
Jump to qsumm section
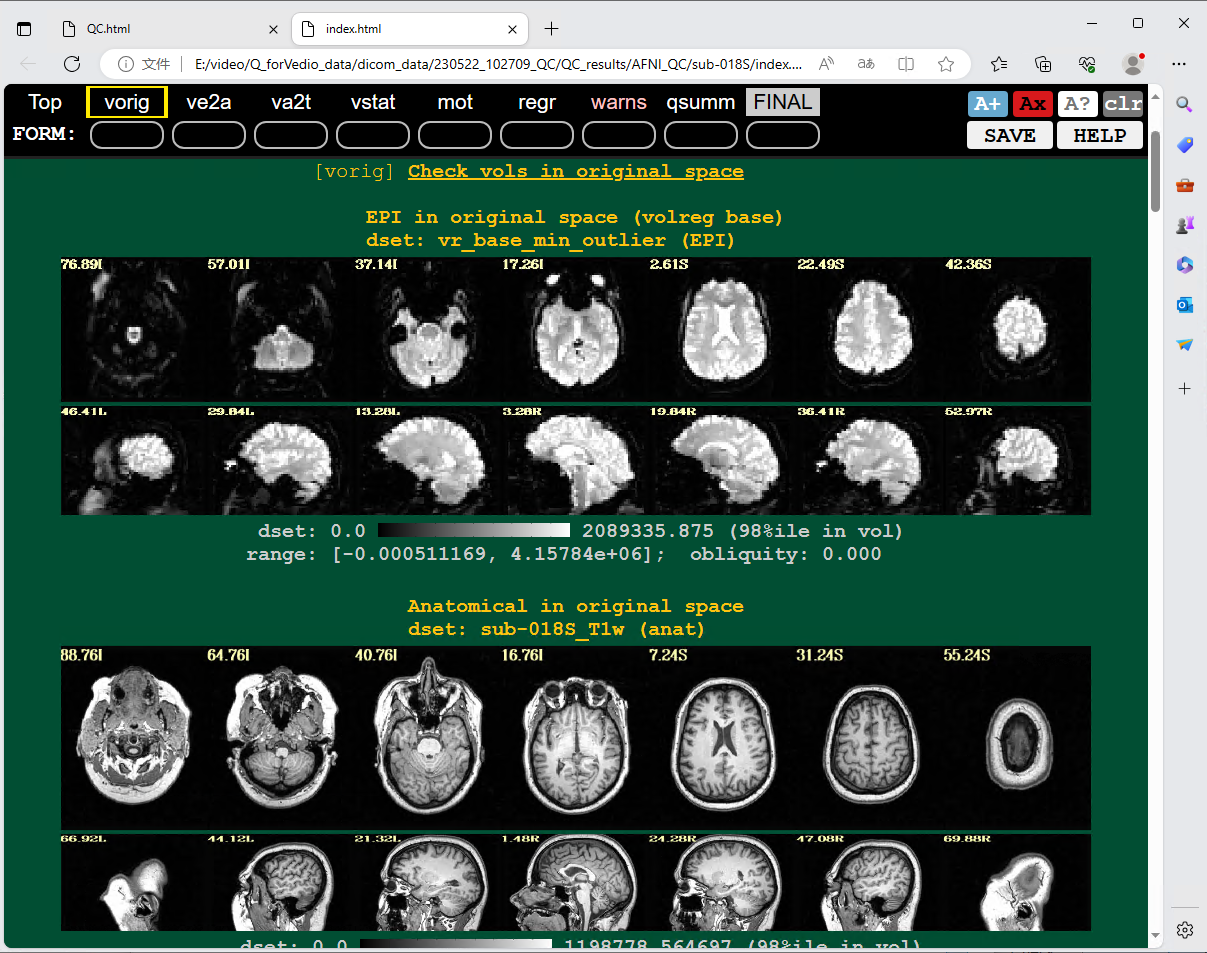click(x=701, y=102)
